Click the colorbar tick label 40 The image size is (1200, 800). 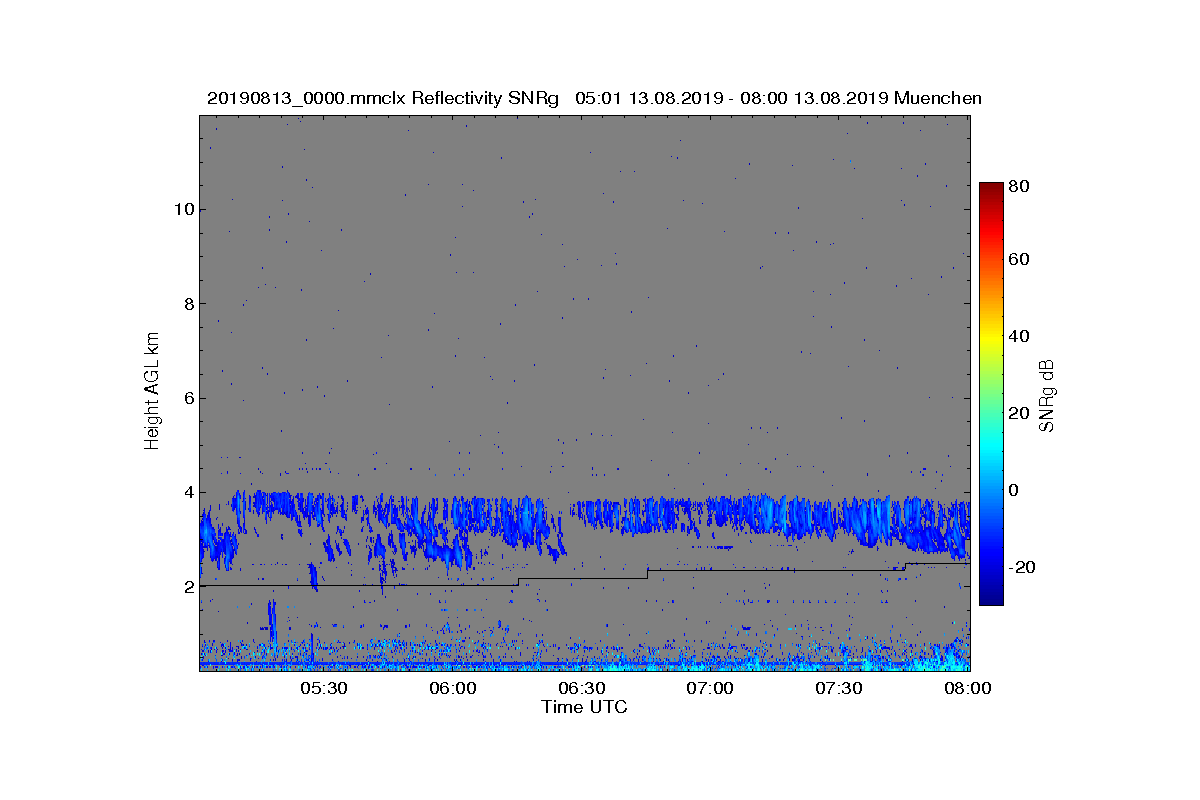[1020, 336]
